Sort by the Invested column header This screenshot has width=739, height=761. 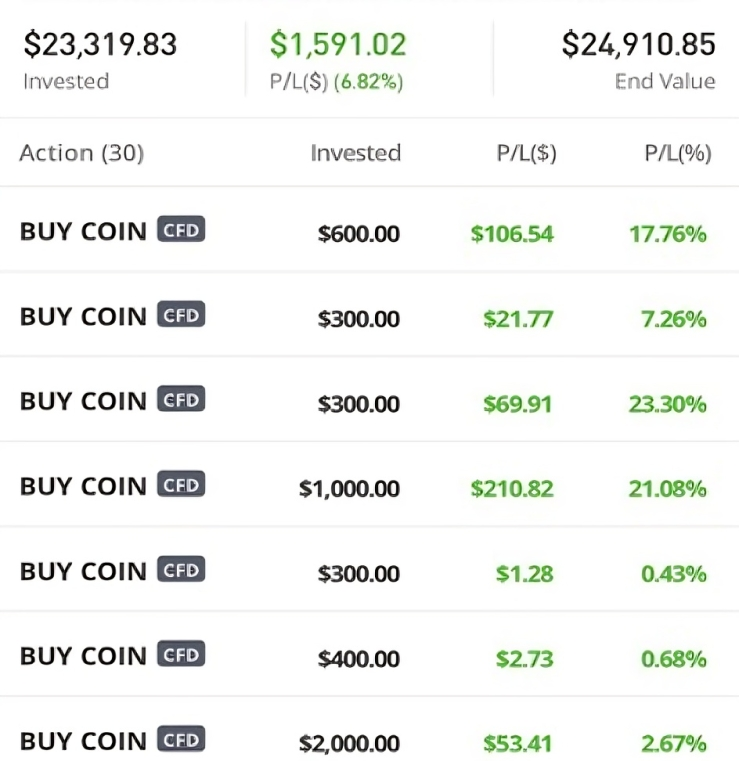[x=355, y=153]
